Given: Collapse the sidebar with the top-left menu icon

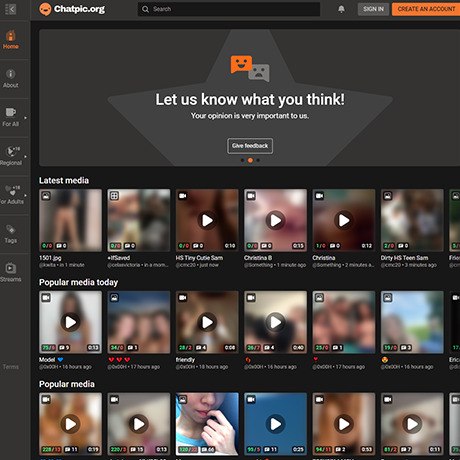Looking at the screenshot, I should click(10, 9).
